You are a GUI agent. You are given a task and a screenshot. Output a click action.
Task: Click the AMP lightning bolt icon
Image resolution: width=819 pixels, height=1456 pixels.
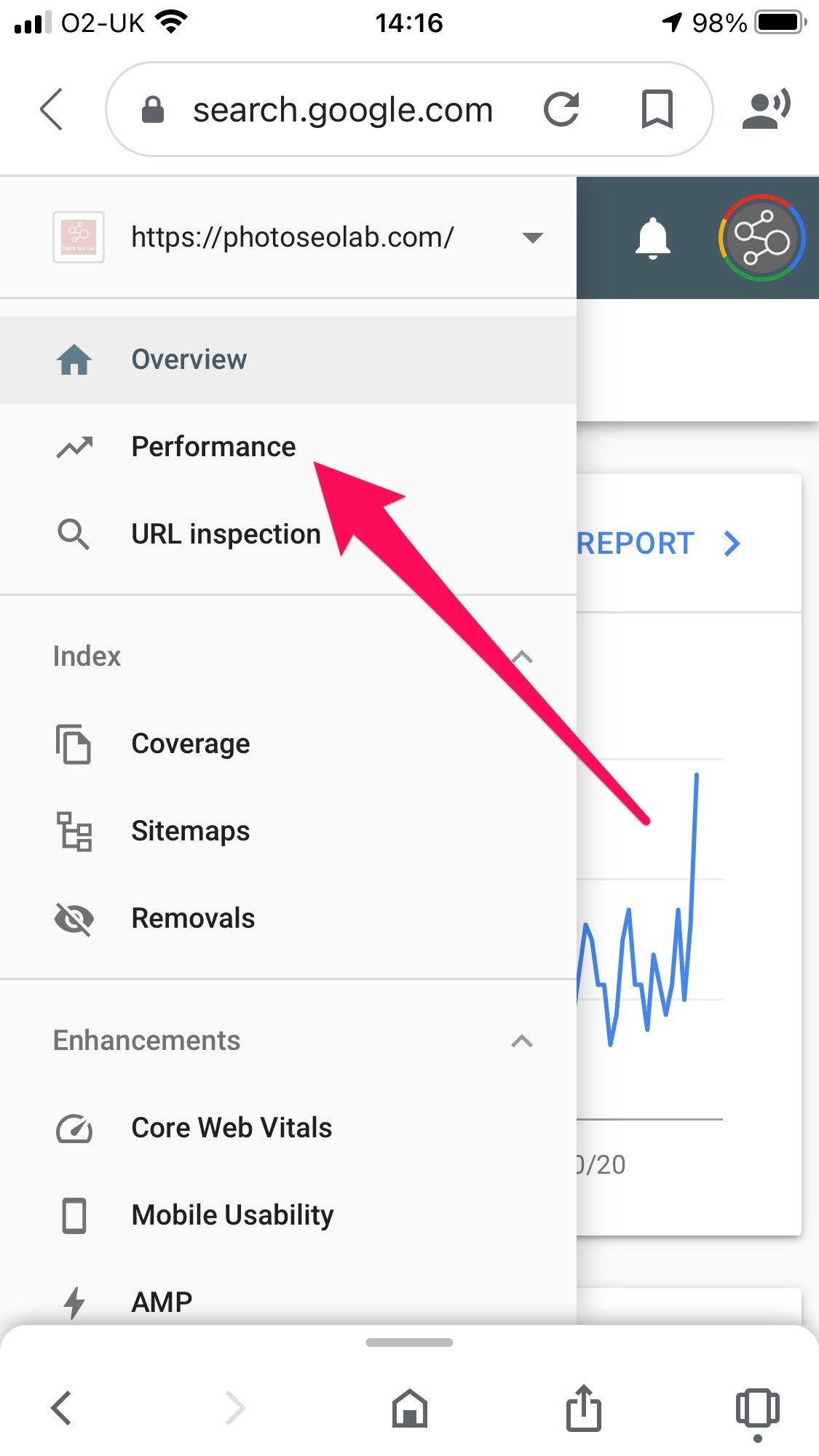[74, 1302]
